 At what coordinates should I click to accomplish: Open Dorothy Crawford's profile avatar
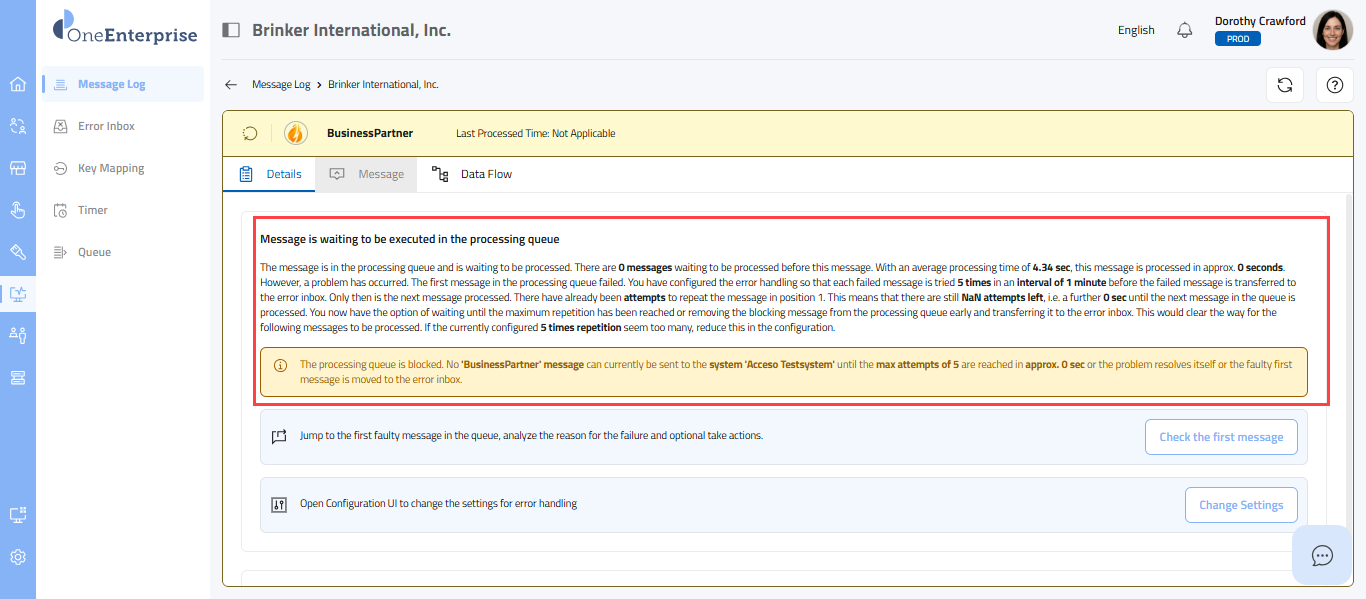tap(1332, 30)
